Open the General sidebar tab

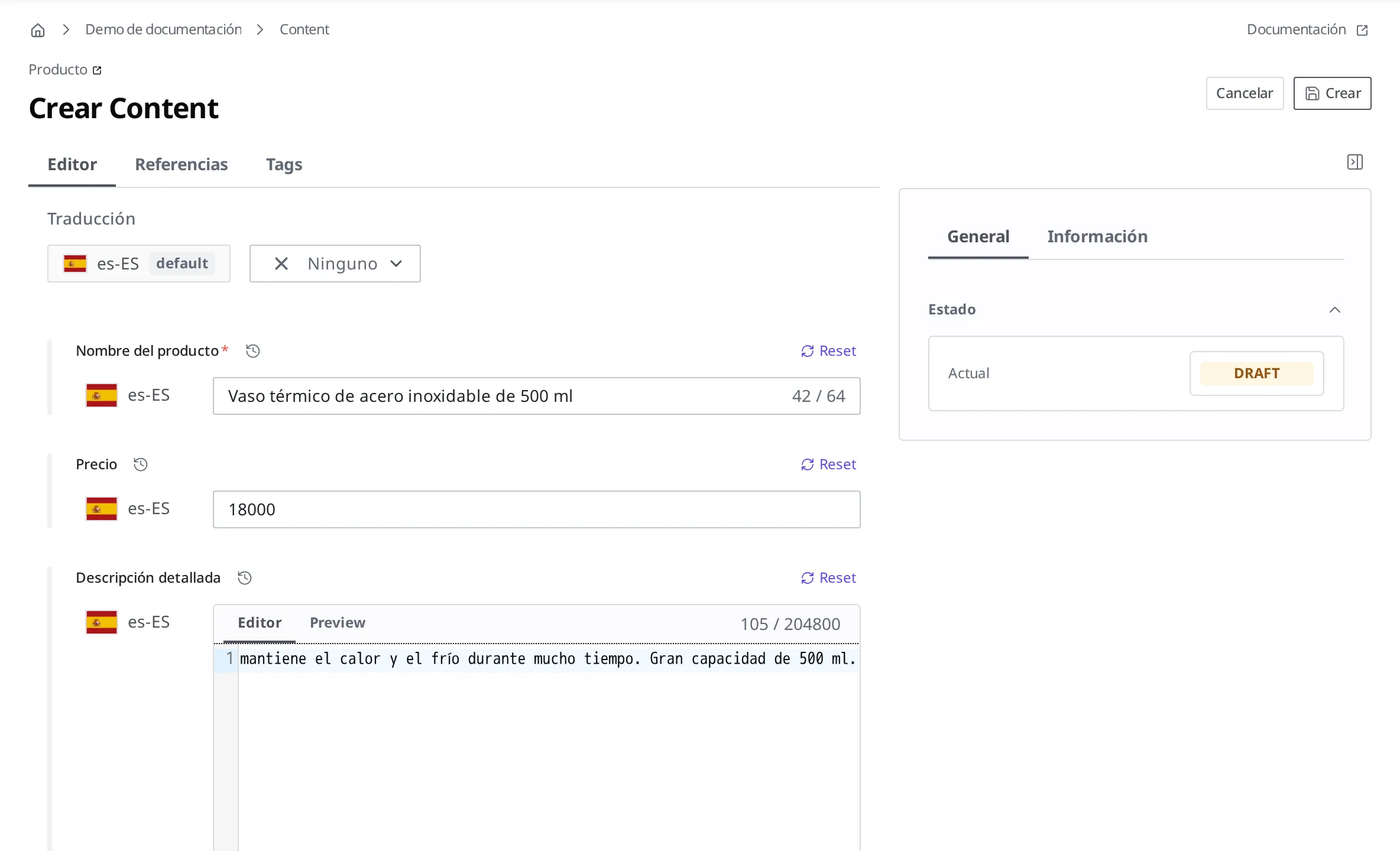click(x=978, y=236)
